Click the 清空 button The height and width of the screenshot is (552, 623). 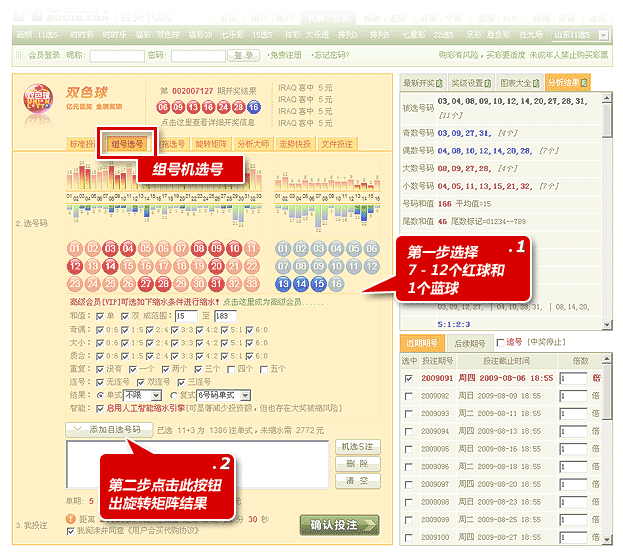(x=358, y=481)
